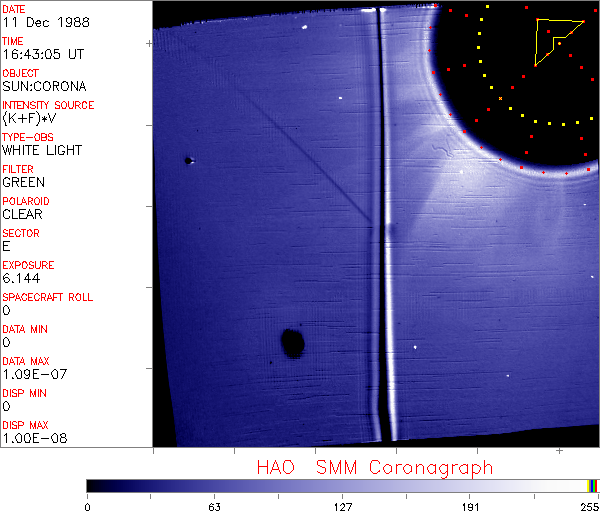Click the DATE label
The image size is (600, 512).
(x=14, y=9)
